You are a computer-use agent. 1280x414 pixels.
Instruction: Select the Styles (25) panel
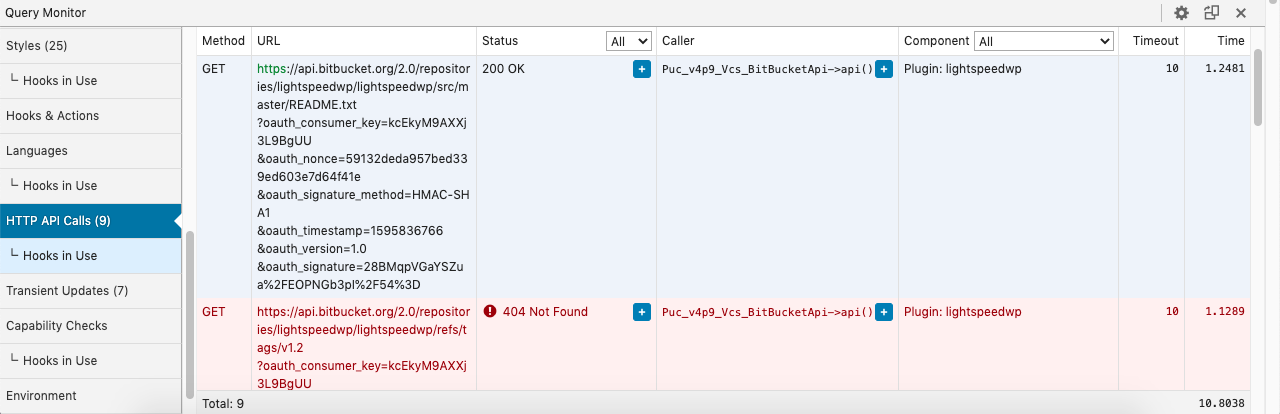[90, 46]
